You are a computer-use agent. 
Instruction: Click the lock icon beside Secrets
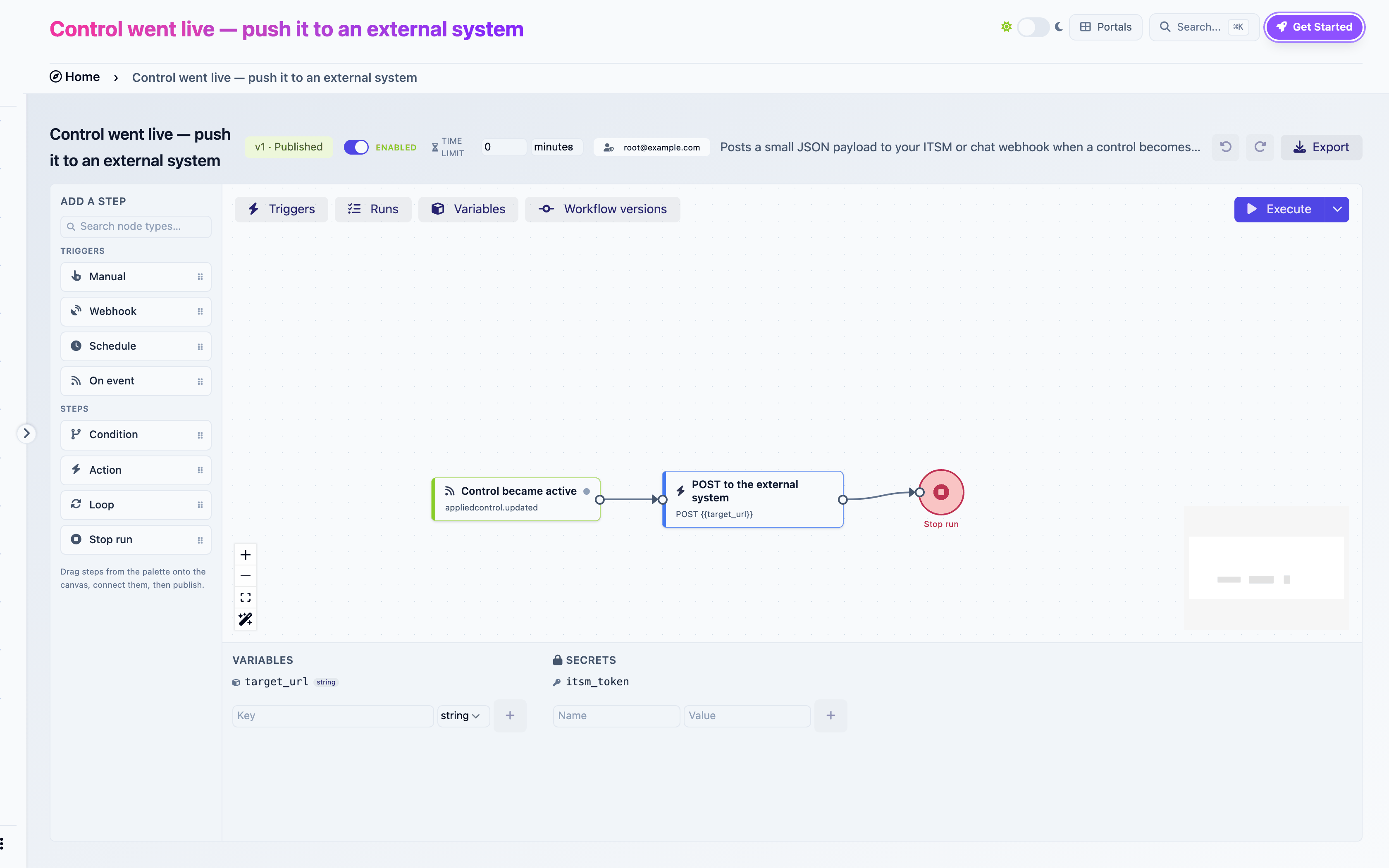(557, 660)
